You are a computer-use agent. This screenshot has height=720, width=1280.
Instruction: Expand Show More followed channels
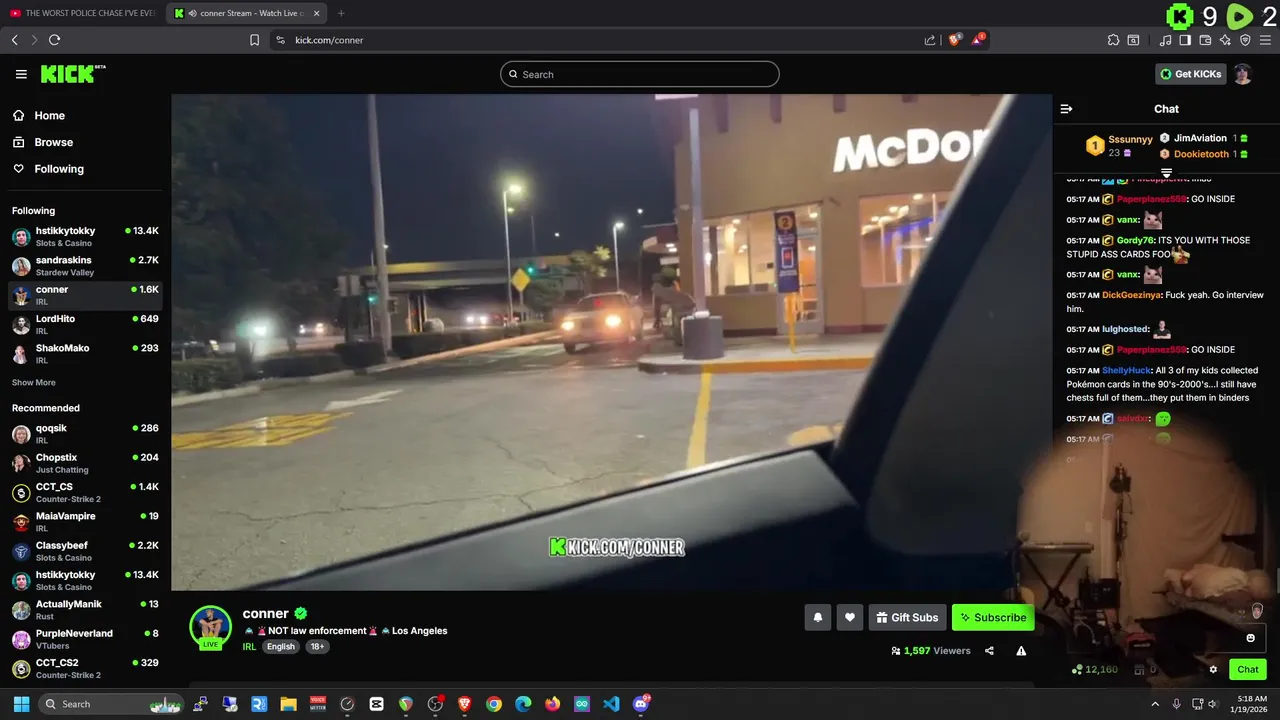point(34,383)
